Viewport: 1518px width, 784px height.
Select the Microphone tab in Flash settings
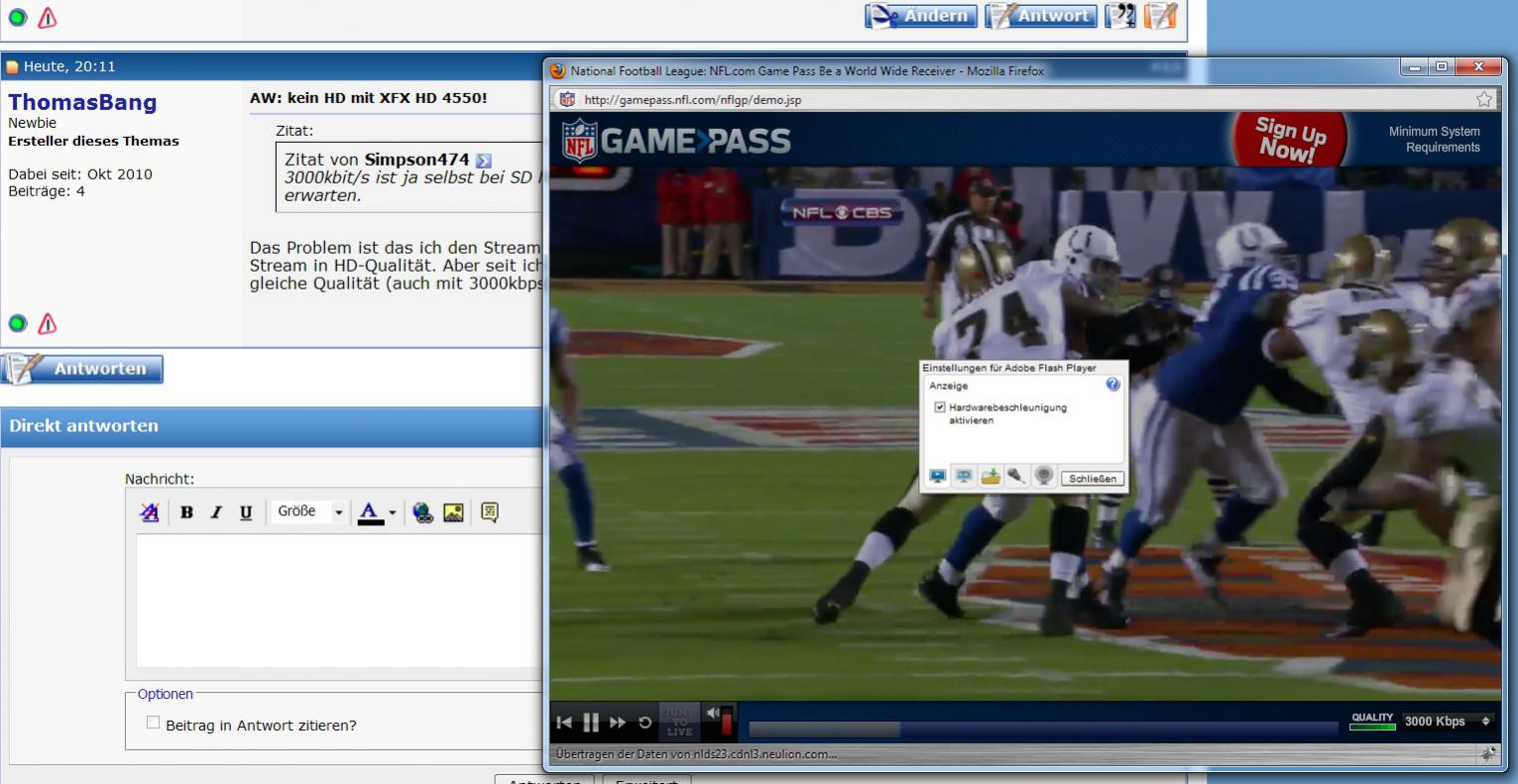(1016, 477)
